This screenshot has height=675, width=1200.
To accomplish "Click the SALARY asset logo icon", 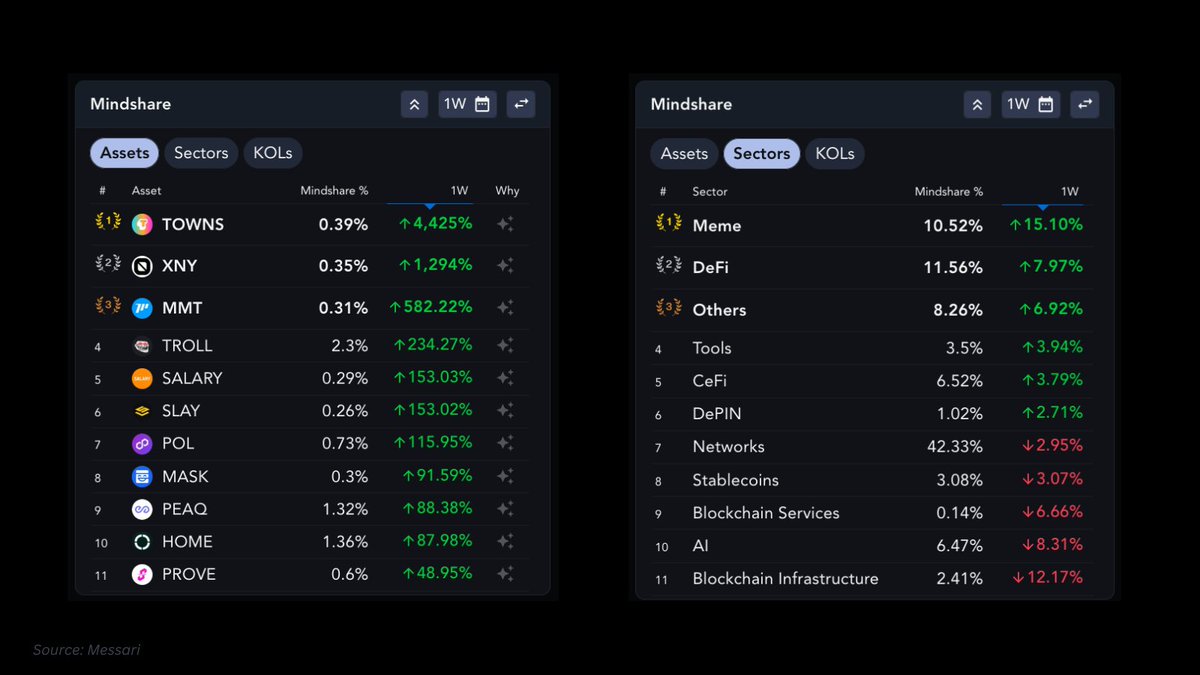I will [x=142, y=378].
